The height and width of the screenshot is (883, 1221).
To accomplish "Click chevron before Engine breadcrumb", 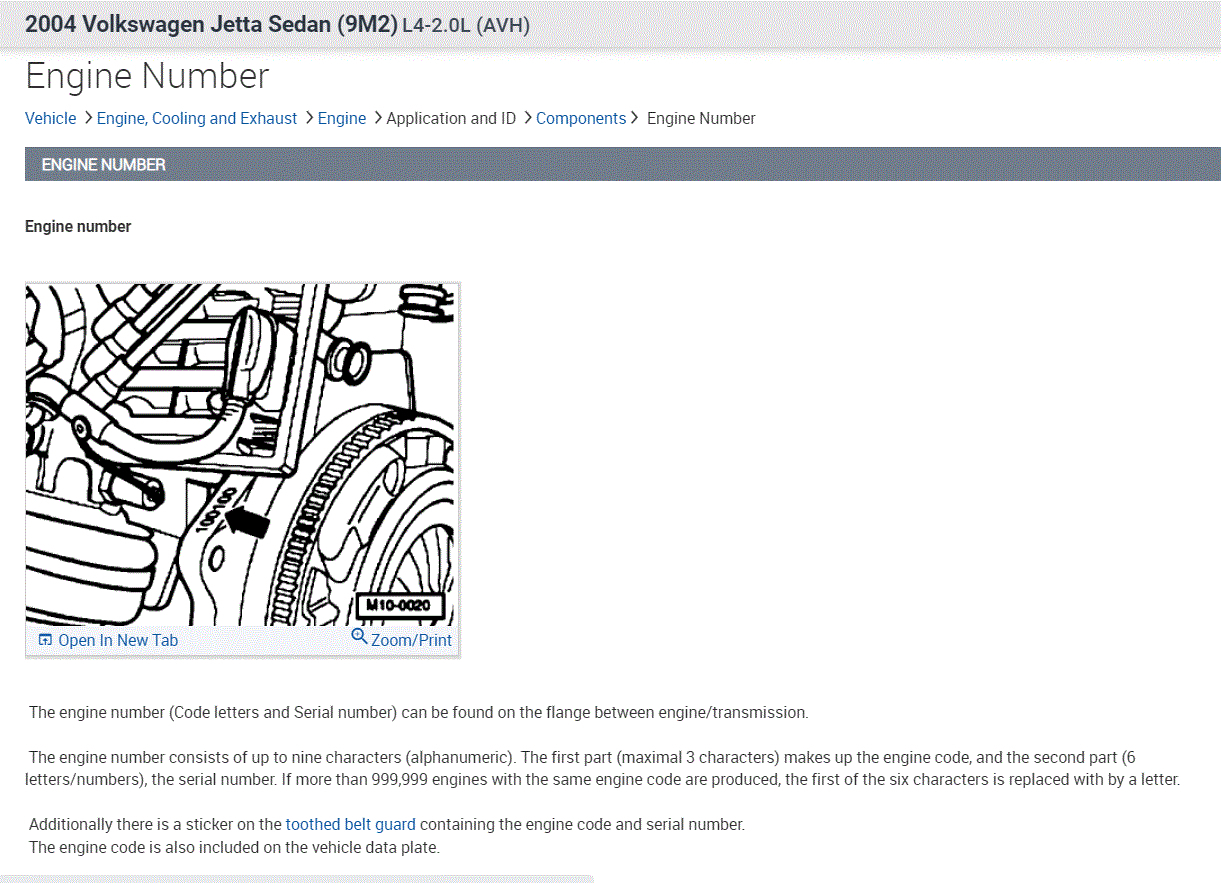I will (x=309, y=118).
